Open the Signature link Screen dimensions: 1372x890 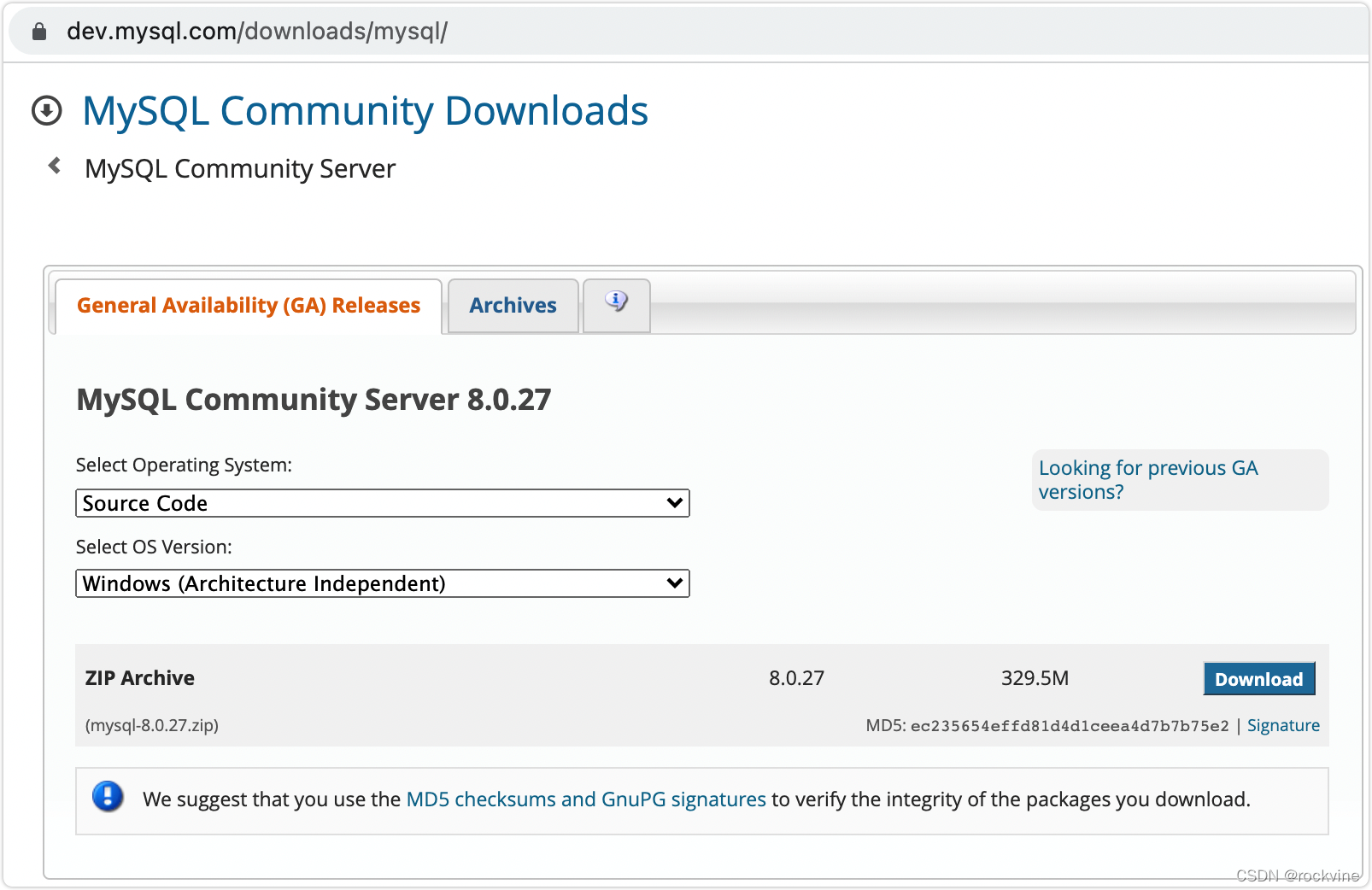[1283, 725]
